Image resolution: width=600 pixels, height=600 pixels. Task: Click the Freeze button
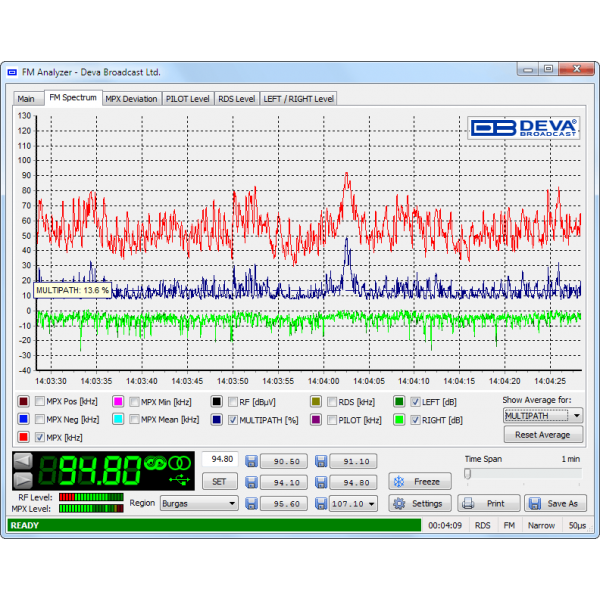point(420,481)
